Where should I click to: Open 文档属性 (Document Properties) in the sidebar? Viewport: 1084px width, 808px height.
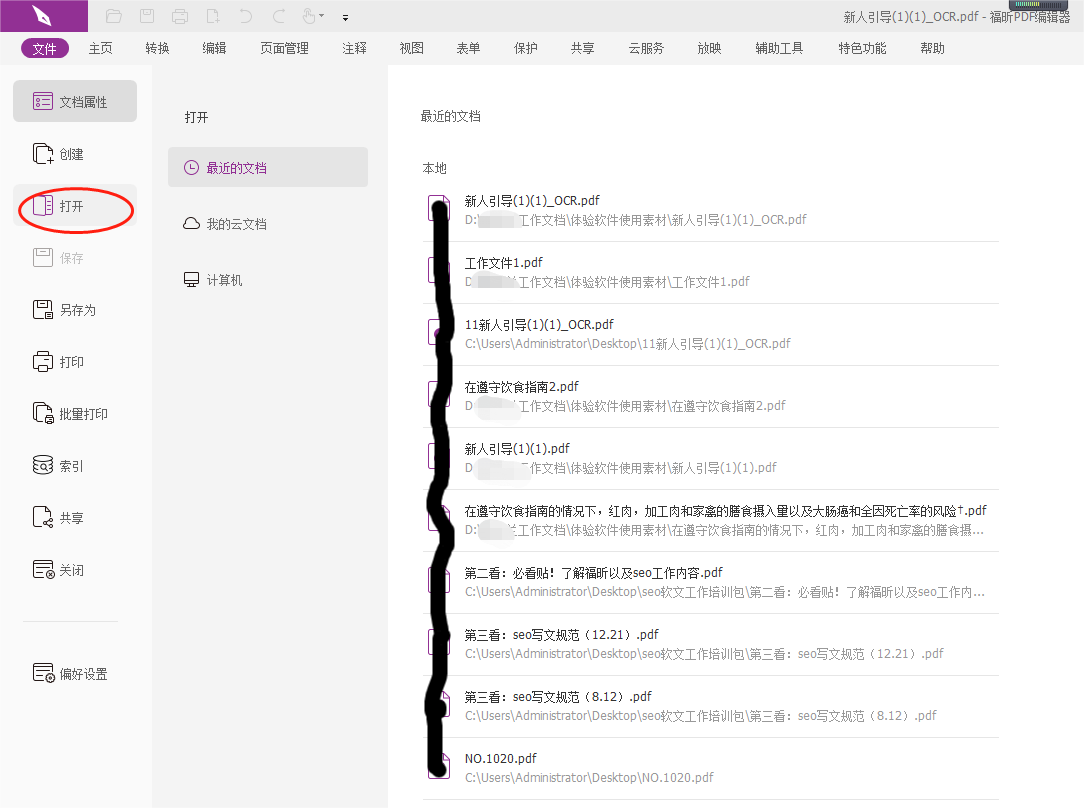click(74, 101)
